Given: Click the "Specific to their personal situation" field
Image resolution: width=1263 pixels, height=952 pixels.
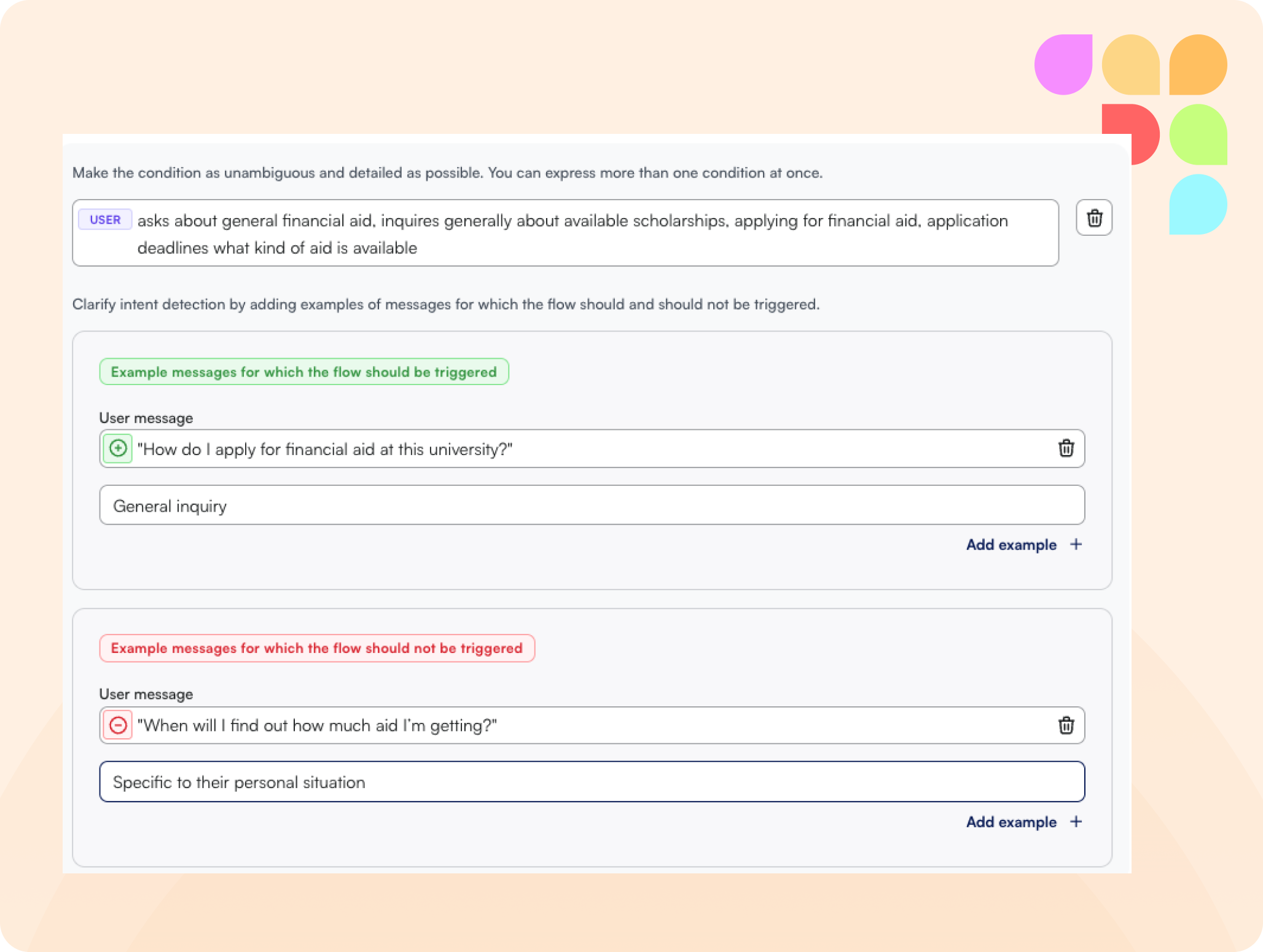Looking at the screenshot, I should coord(592,782).
